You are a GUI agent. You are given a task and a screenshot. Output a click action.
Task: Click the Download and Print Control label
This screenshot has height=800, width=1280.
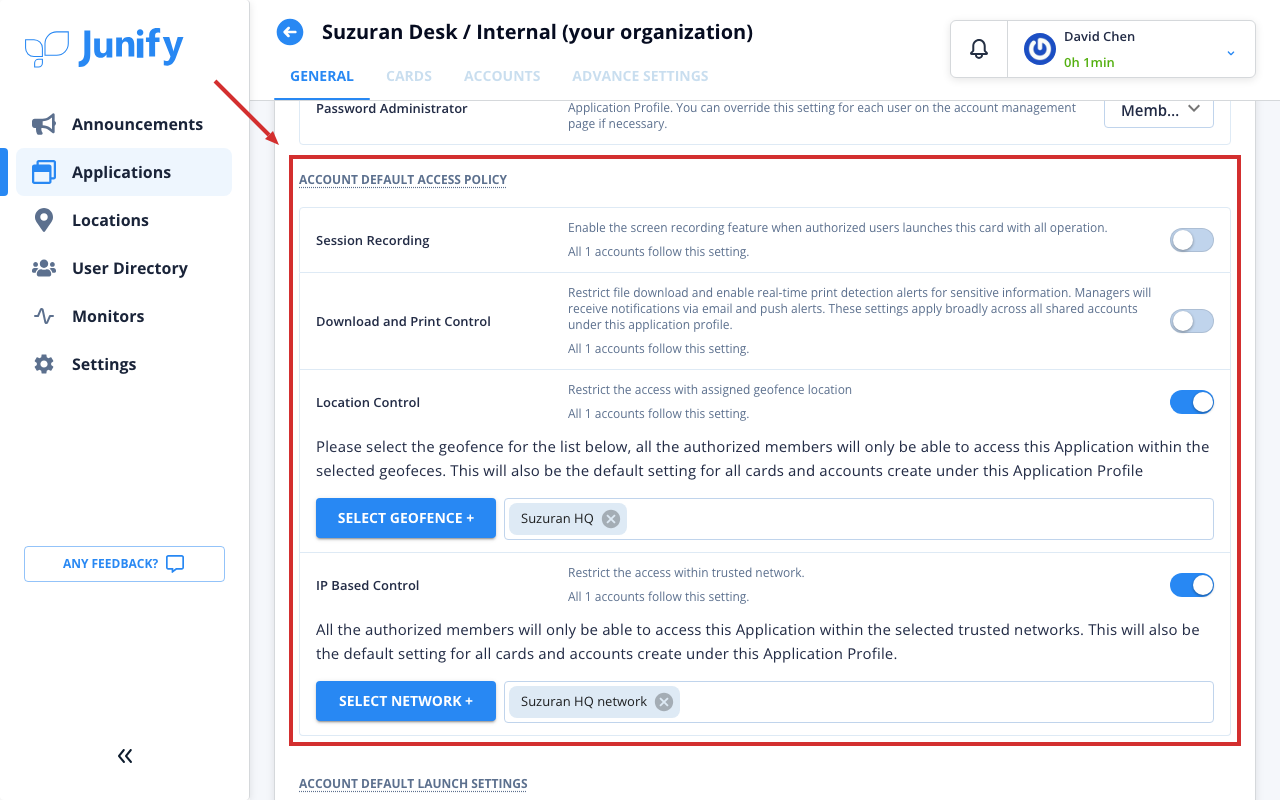tap(403, 321)
